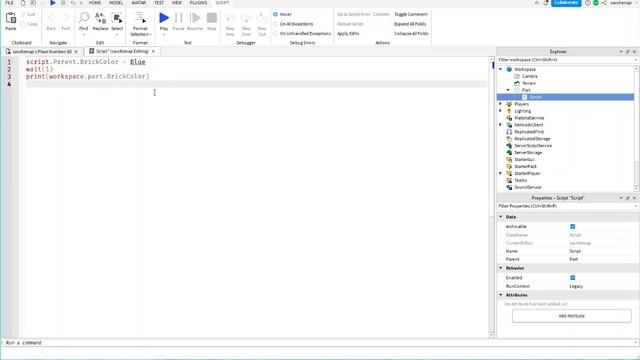The width and height of the screenshot is (640, 360).
Task: Expand the NetworkClient tree node
Action: [x=501, y=125]
